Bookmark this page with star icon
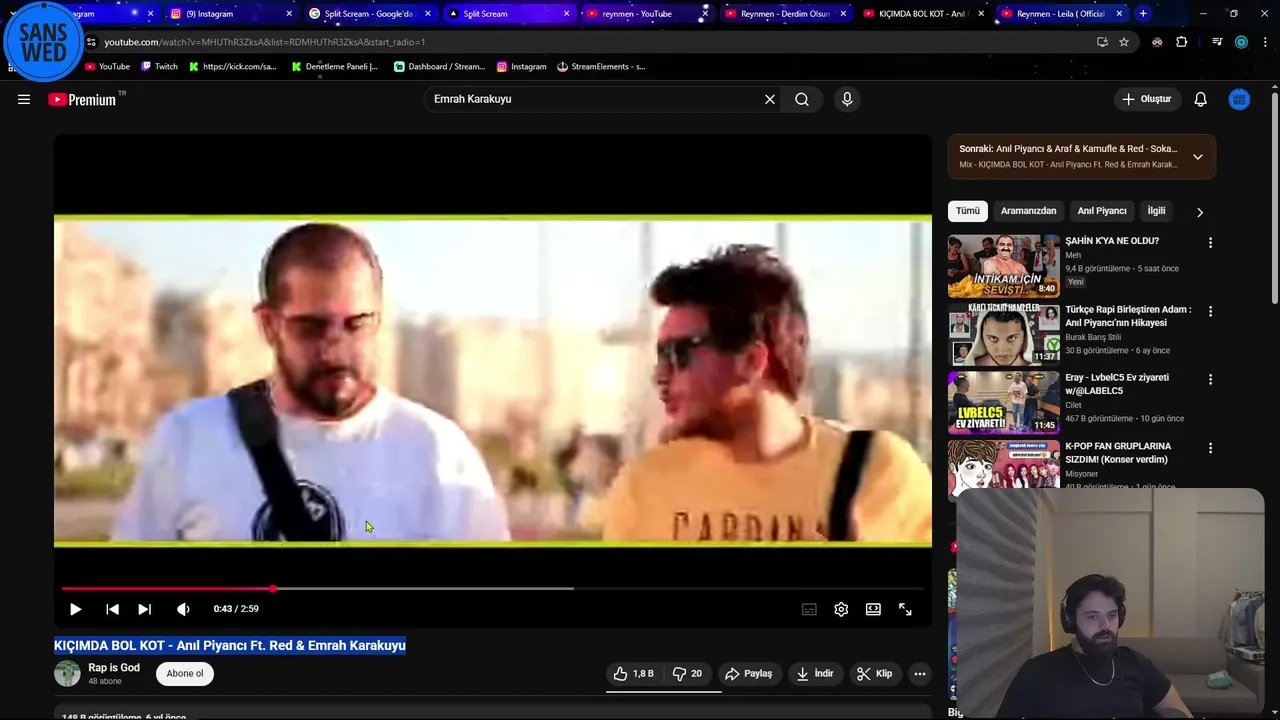This screenshot has height=720, width=1280. coord(1124,42)
